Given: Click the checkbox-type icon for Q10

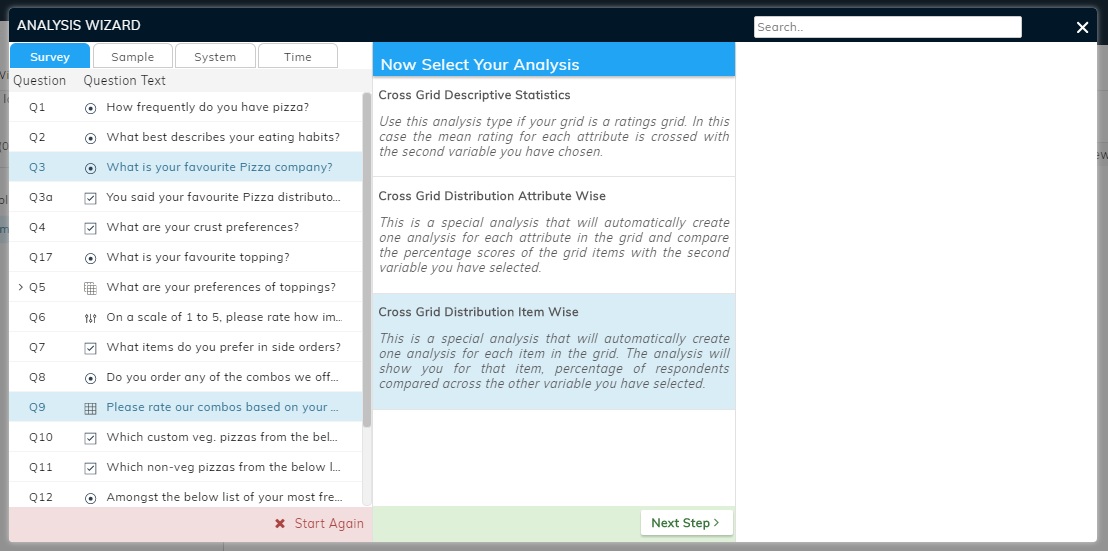Looking at the screenshot, I should [90, 438].
